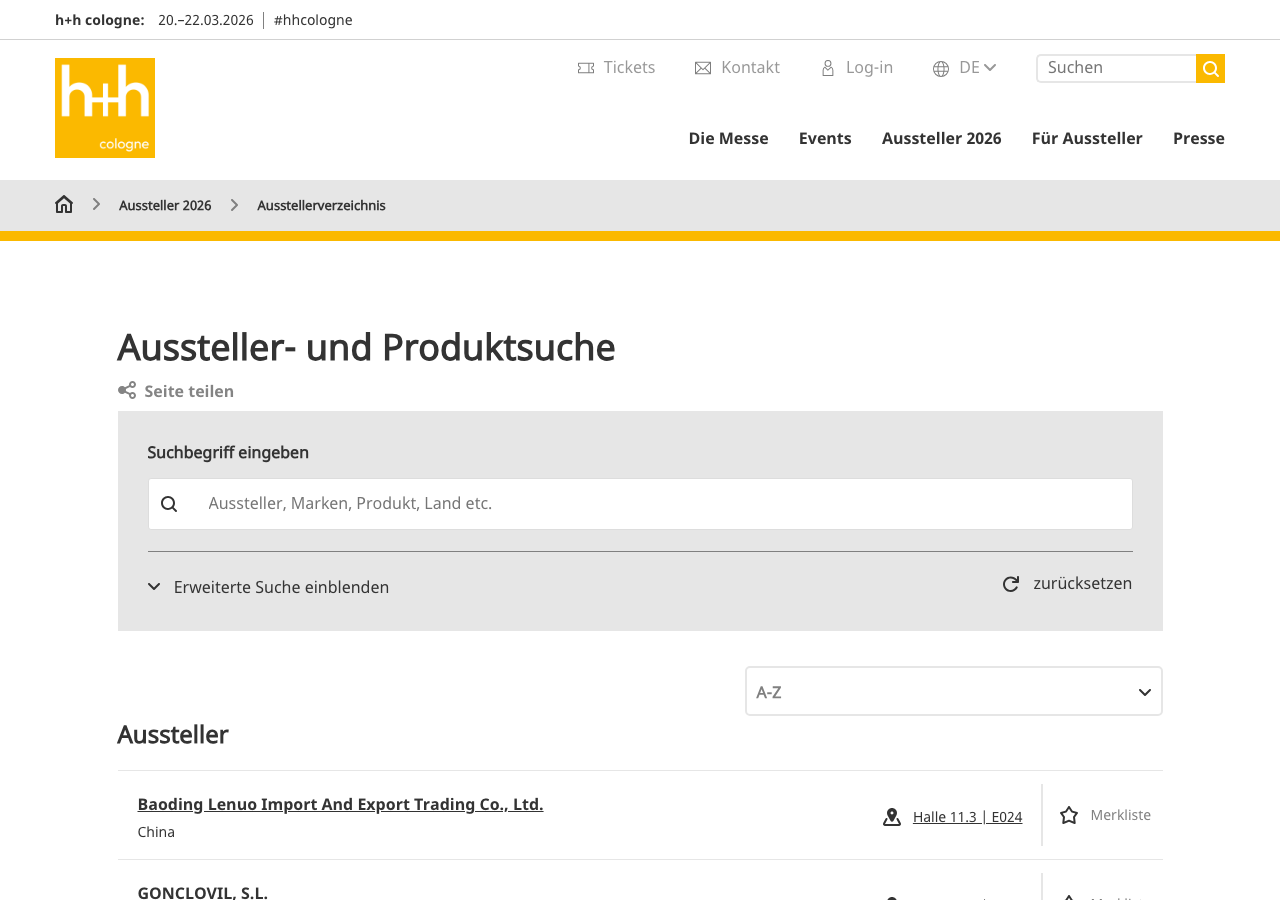The width and height of the screenshot is (1280, 900).
Task: Click the location pin next to Halle 11.3
Action: [890, 817]
